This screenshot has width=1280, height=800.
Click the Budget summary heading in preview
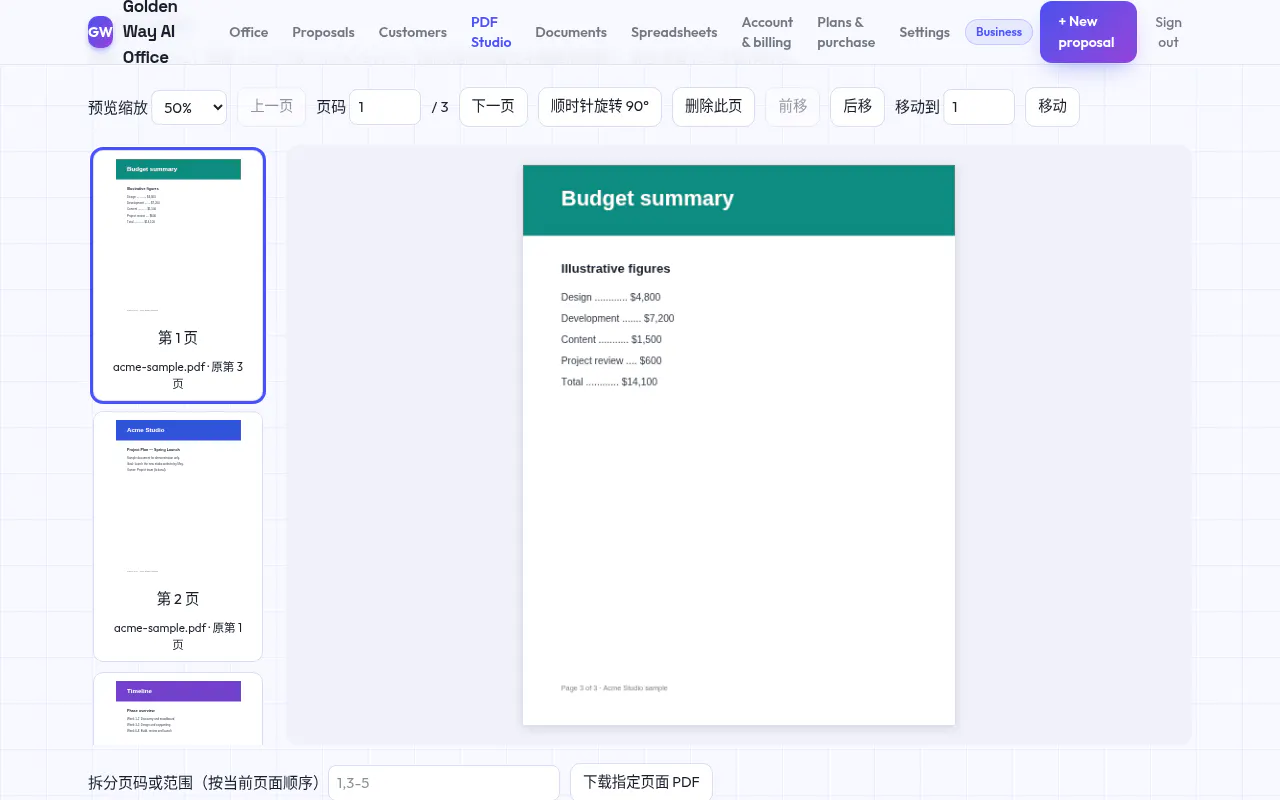(x=647, y=198)
